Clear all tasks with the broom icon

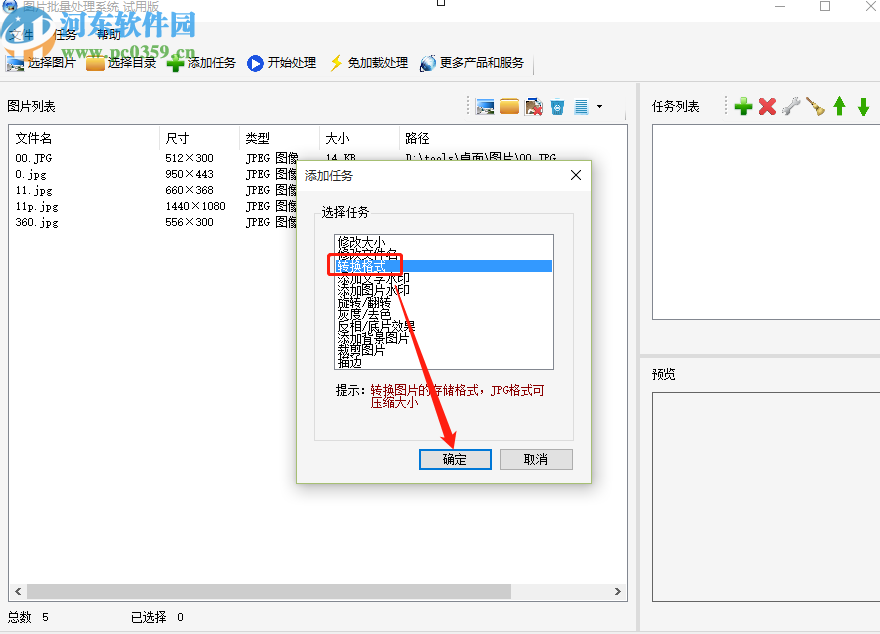coord(813,106)
